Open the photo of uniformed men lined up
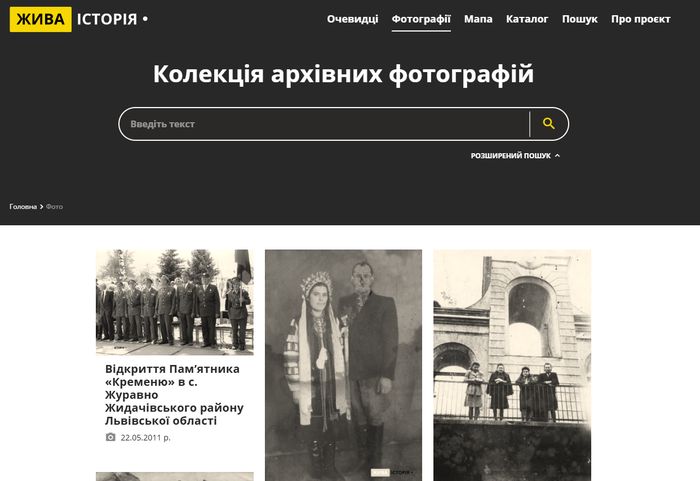Image resolution: width=700 pixels, height=481 pixels. coord(174,301)
